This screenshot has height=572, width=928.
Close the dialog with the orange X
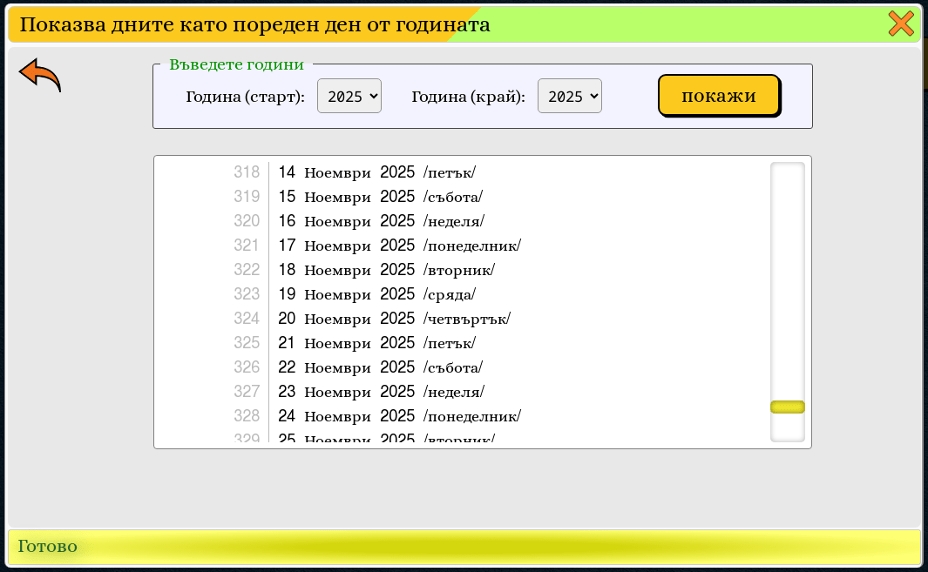pyautogui.click(x=901, y=24)
